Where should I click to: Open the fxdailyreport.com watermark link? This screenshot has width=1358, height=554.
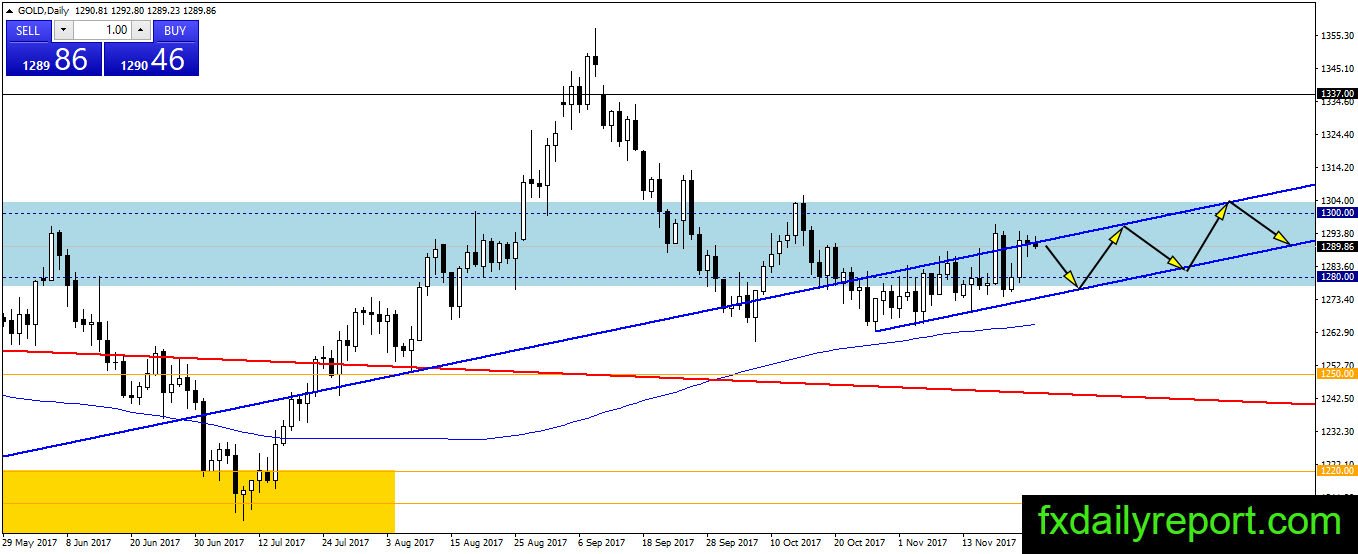coord(1190,521)
